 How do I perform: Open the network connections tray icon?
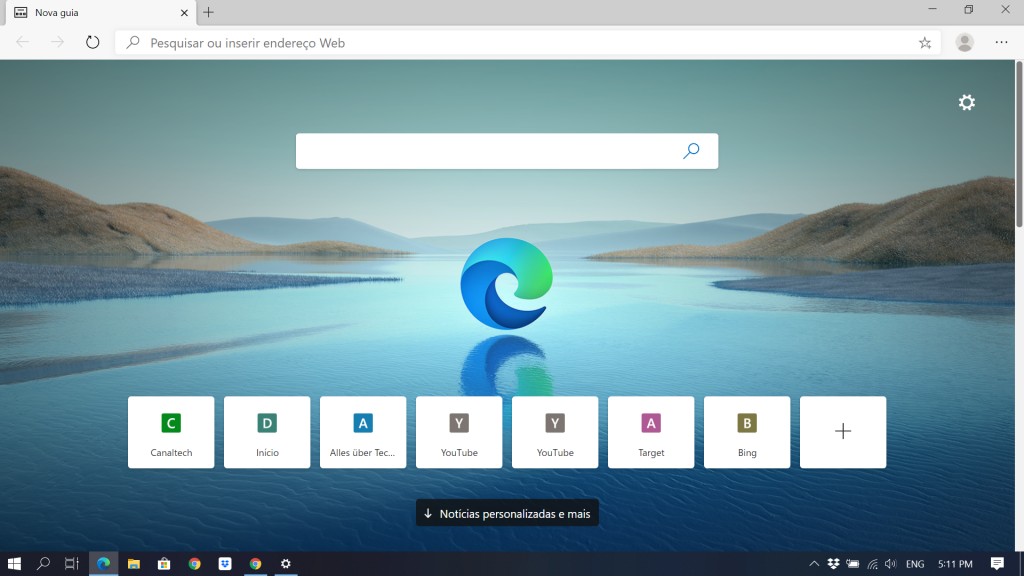[872, 564]
